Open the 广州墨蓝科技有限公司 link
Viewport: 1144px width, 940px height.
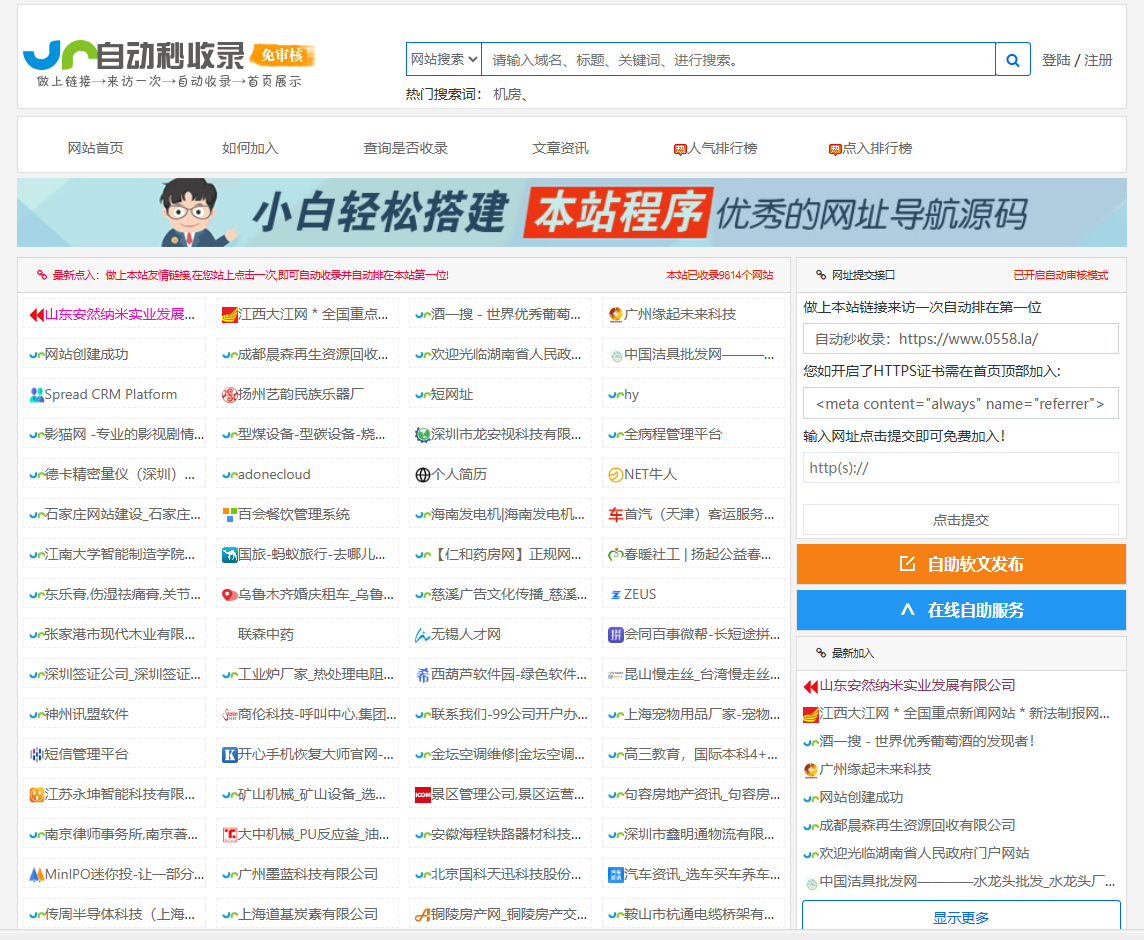click(308, 875)
